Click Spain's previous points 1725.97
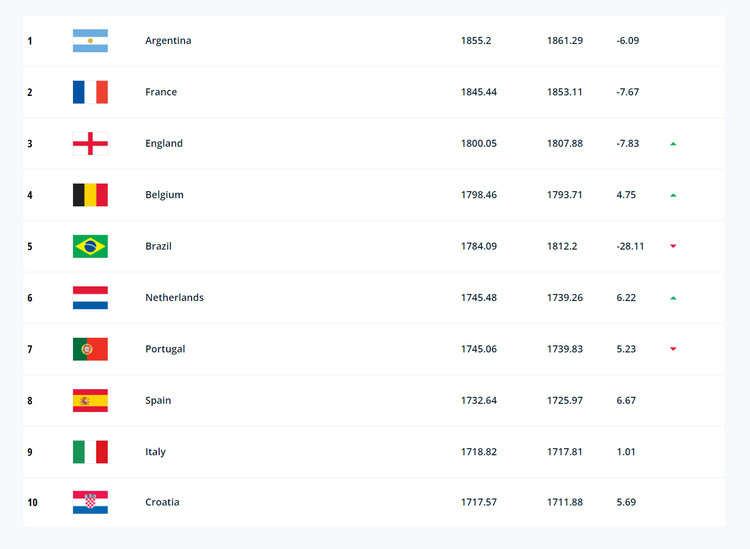Image resolution: width=750 pixels, height=549 pixels. pos(565,400)
